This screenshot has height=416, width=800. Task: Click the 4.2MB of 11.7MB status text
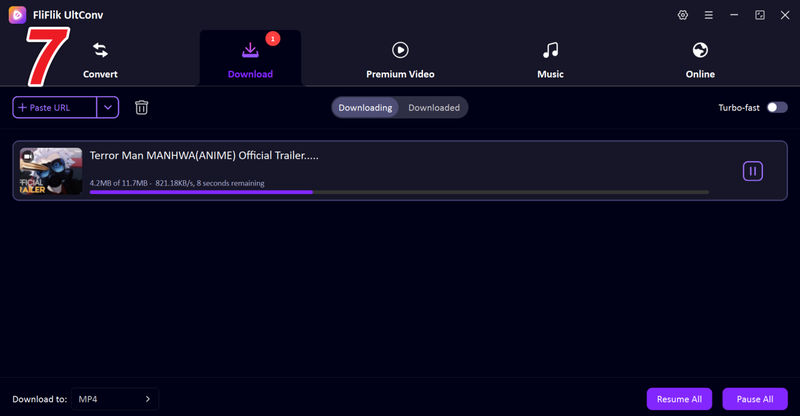[177, 183]
